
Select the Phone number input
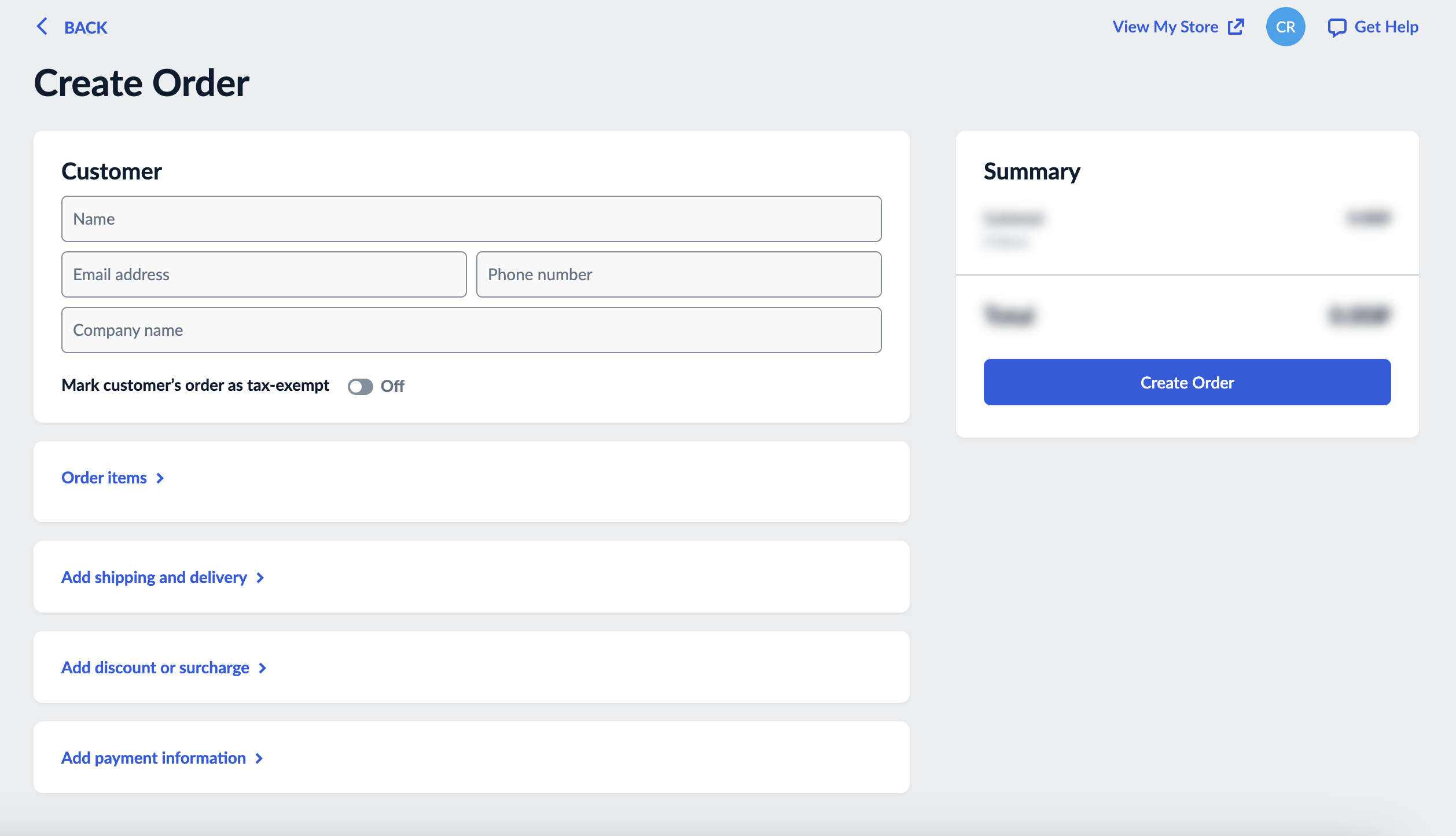pos(679,274)
